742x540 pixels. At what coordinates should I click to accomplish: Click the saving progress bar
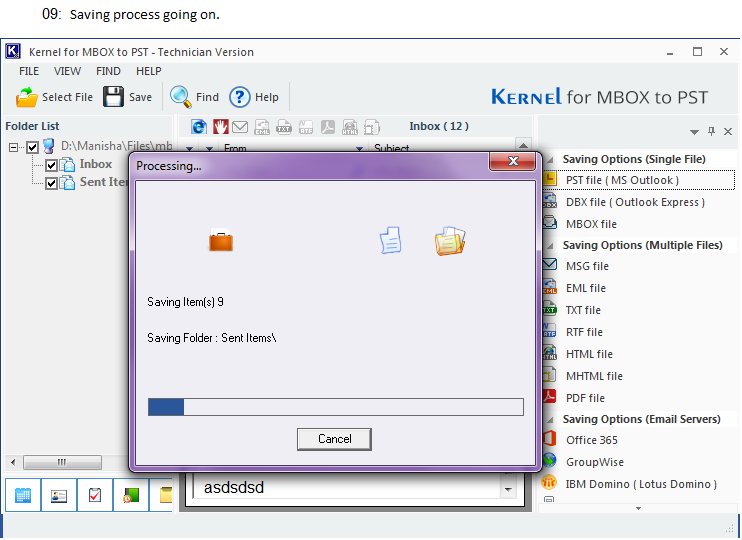pos(336,407)
